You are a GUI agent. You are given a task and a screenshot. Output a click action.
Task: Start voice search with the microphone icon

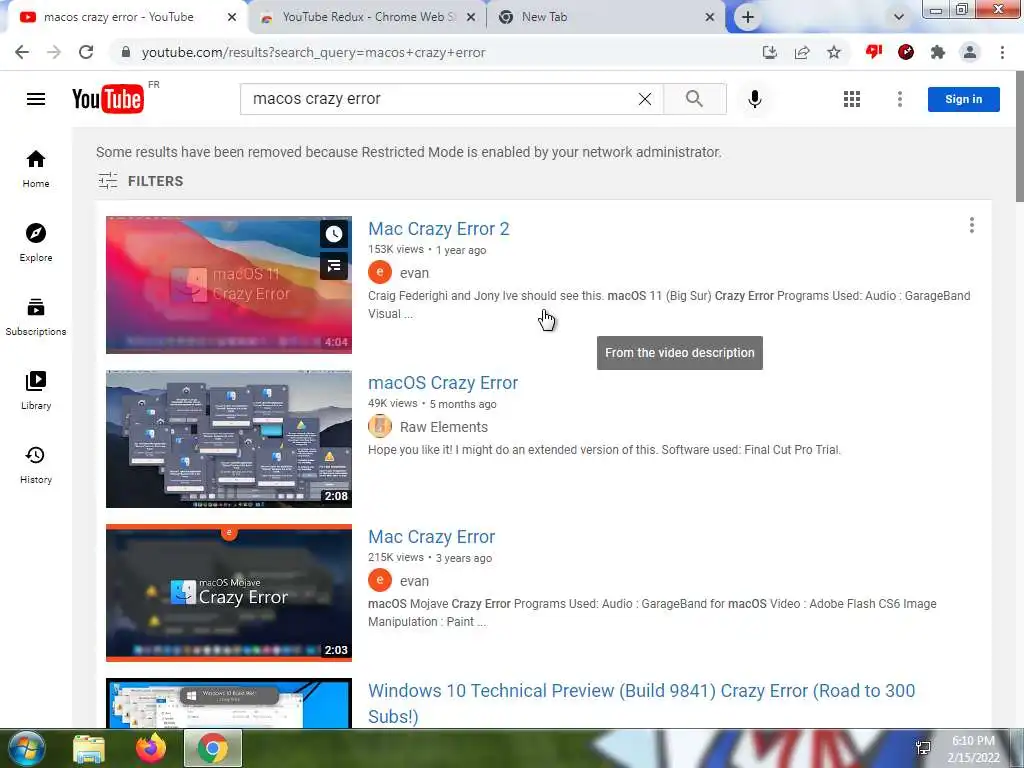click(x=754, y=99)
